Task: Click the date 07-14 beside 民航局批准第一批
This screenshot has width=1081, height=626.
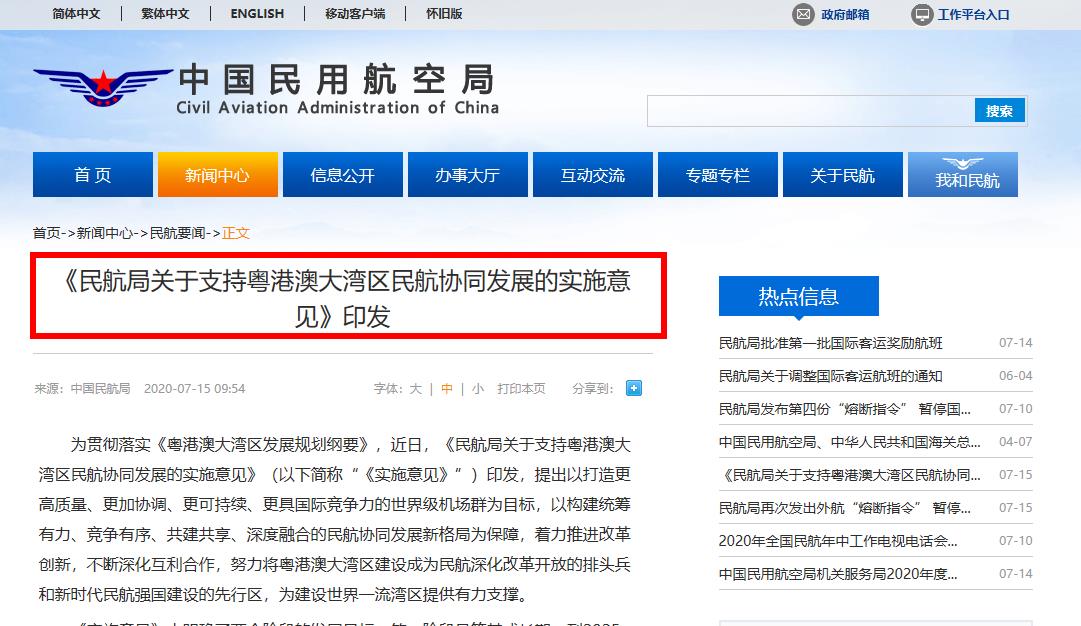Action: [1016, 343]
